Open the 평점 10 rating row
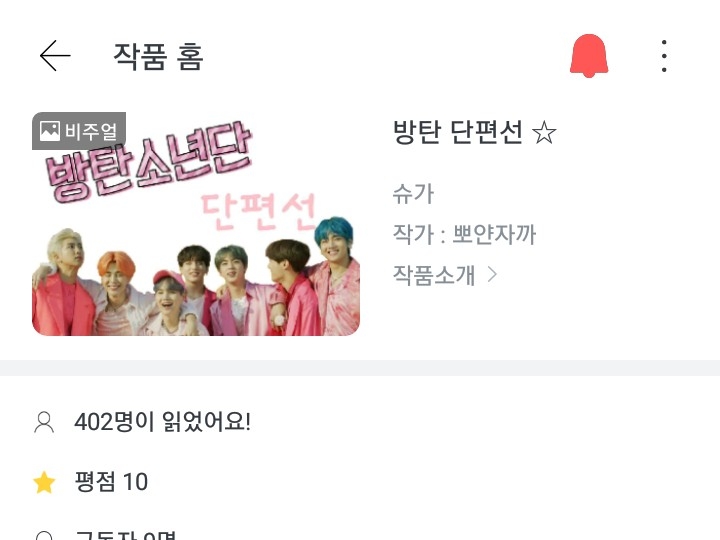Viewport: 720px width, 540px height. (x=360, y=482)
